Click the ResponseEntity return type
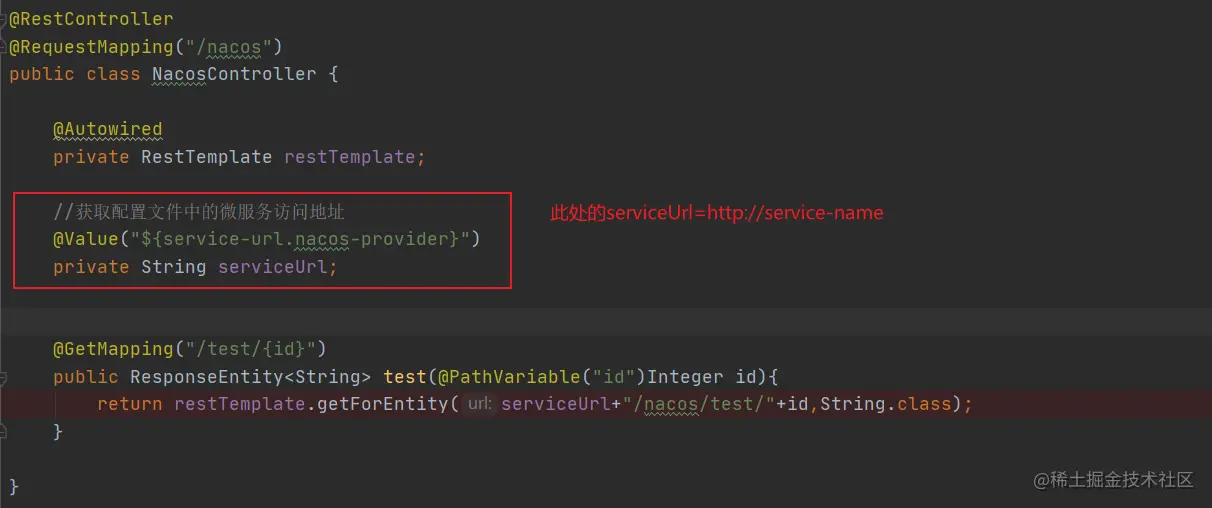Viewport: 1212px width, 508px height. pyautogui.click(x=206, y=377)
